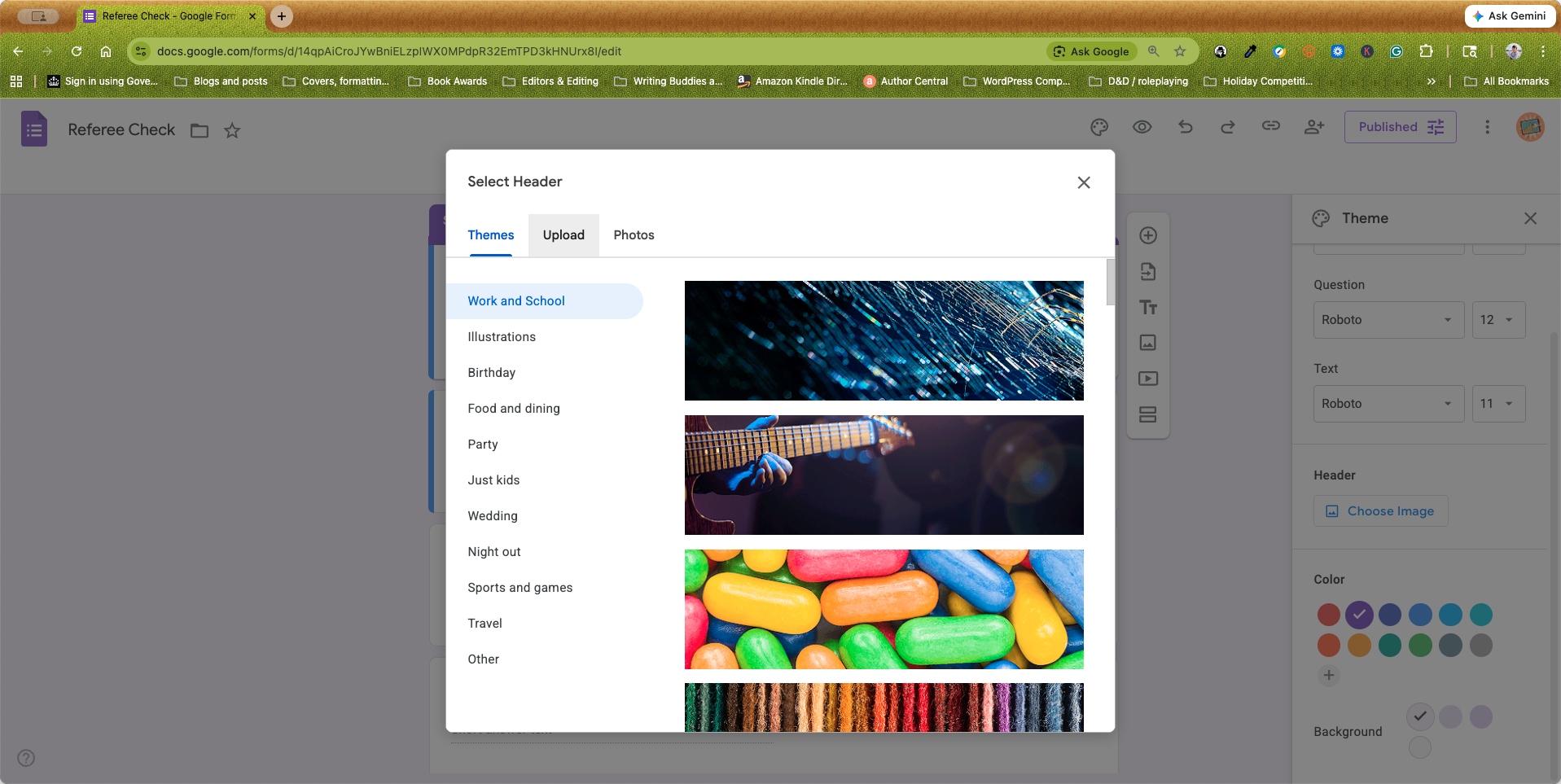The width and height of the screenshot is (1561, 784).
Task: Open the Text font Roboto dropdown
Action: click(x=1388, y=404)
